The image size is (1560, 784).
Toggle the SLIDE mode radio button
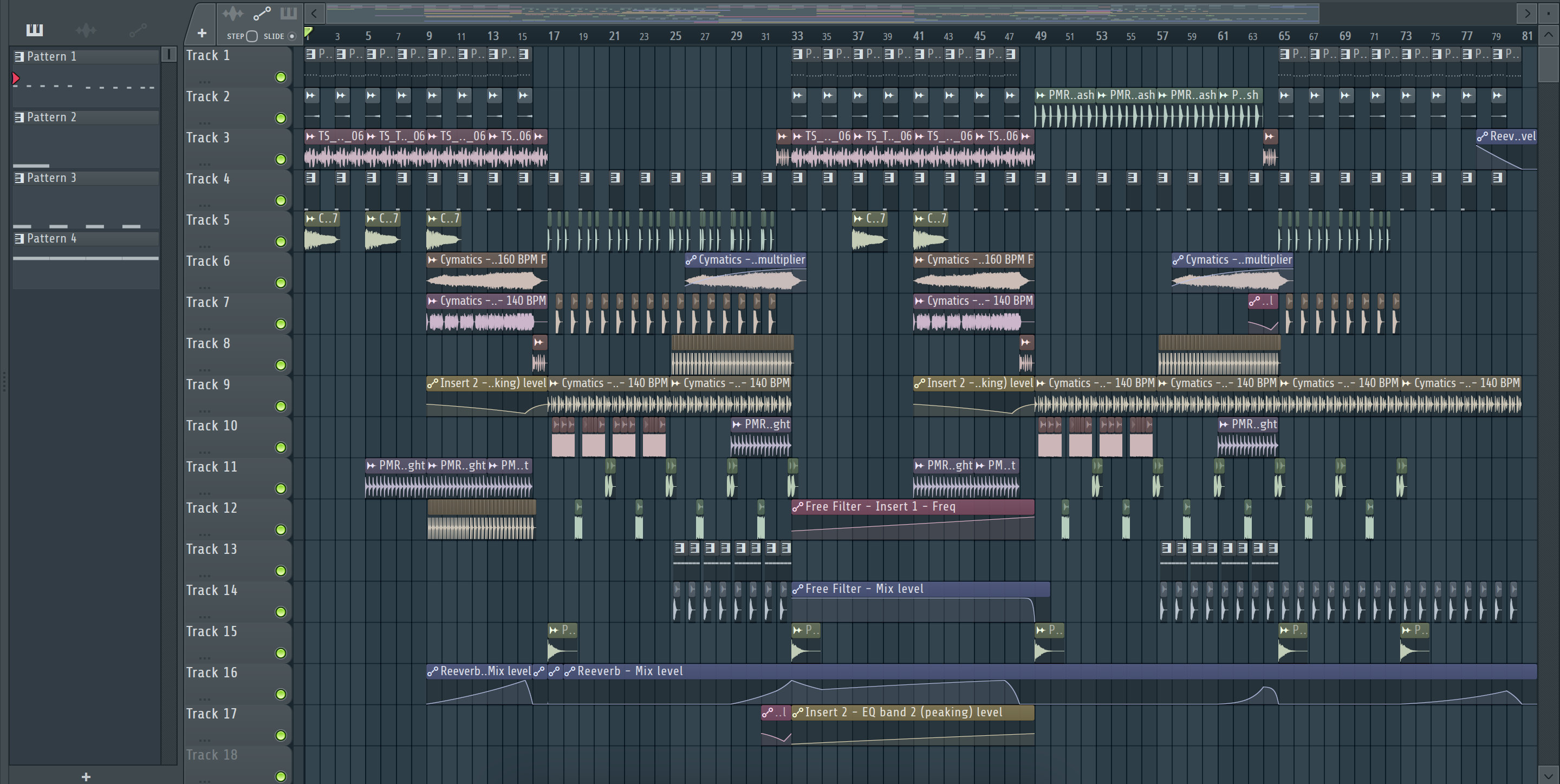[x=292, y=36]
